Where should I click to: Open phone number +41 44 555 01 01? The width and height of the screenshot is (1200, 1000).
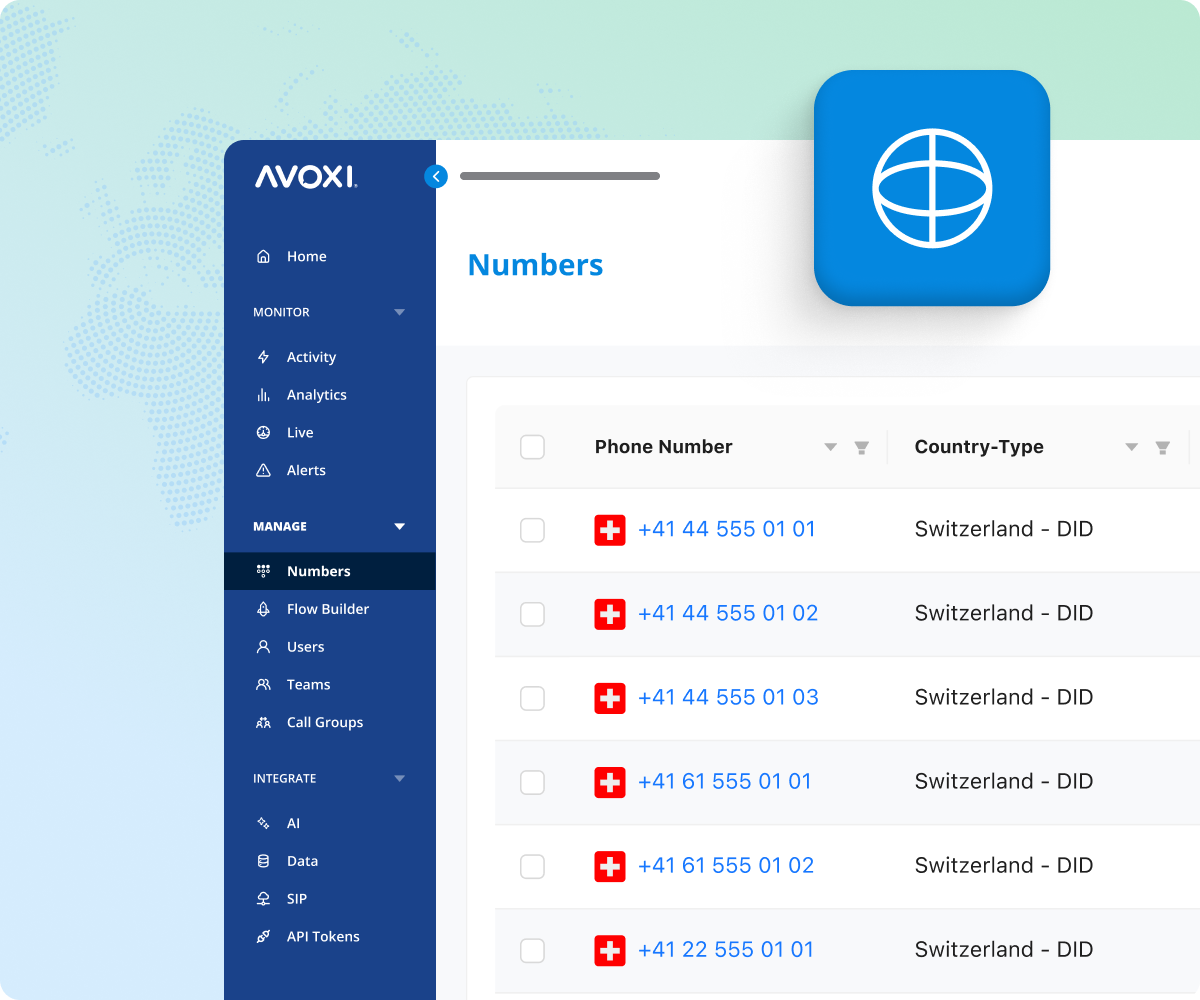click(727, 529)
